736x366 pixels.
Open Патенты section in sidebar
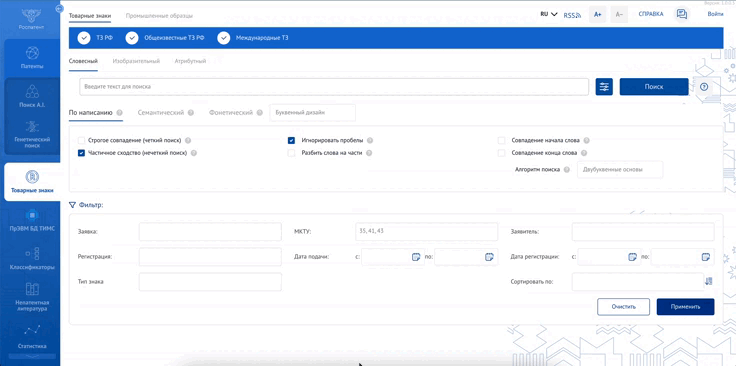click(x=32, y=58)
